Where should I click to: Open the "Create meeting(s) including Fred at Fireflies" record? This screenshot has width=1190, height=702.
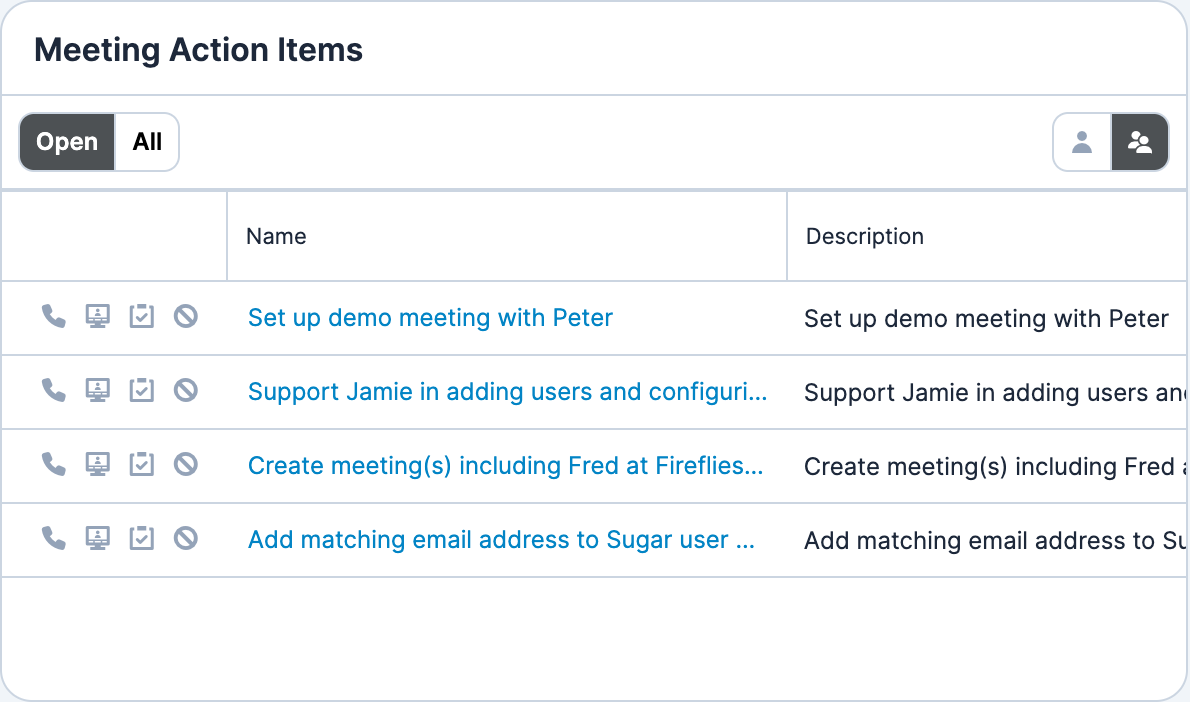pyautogui.click(x=505, y=465)
